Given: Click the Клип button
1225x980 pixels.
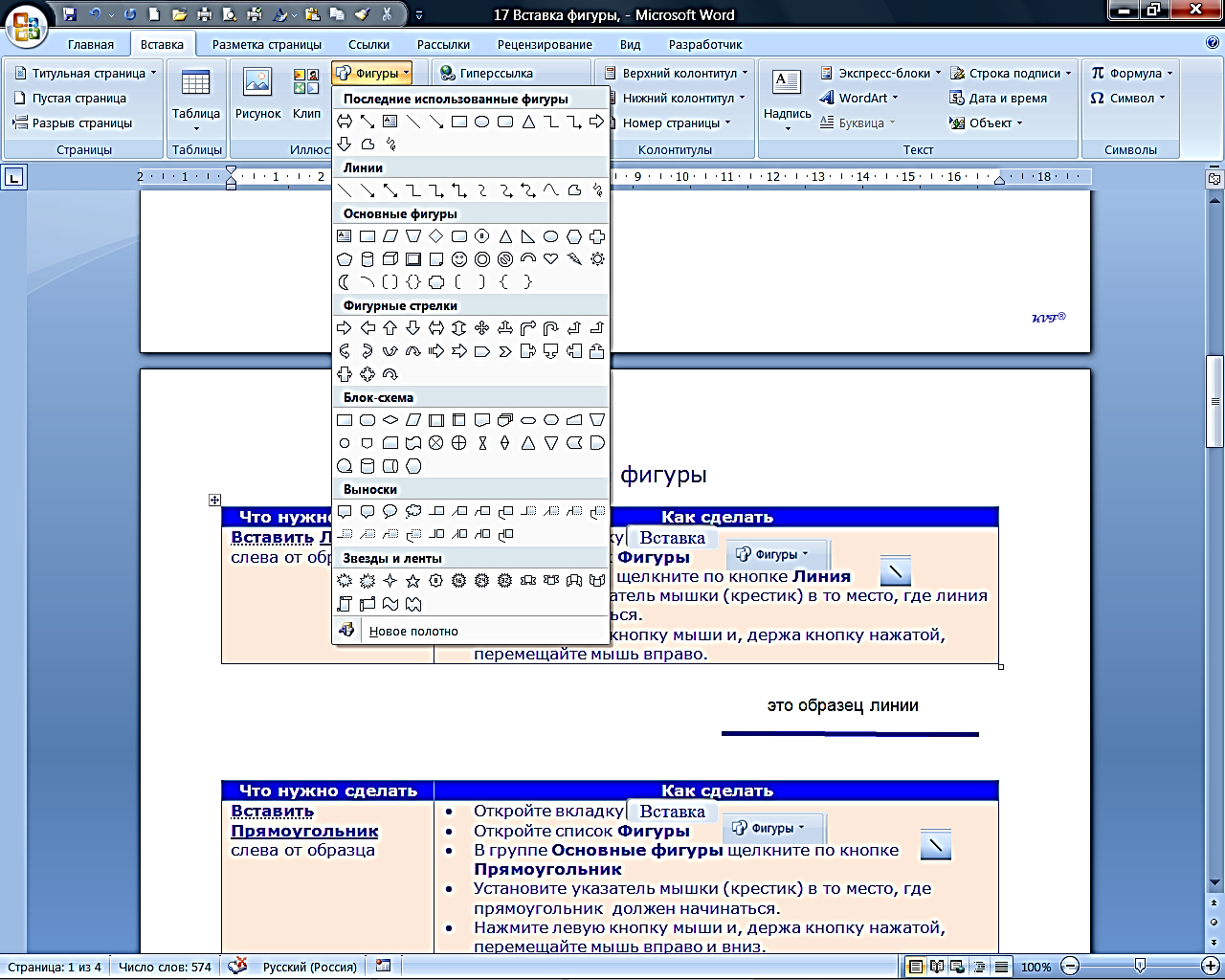Looking at the screenshot, I should click(306, 94).
